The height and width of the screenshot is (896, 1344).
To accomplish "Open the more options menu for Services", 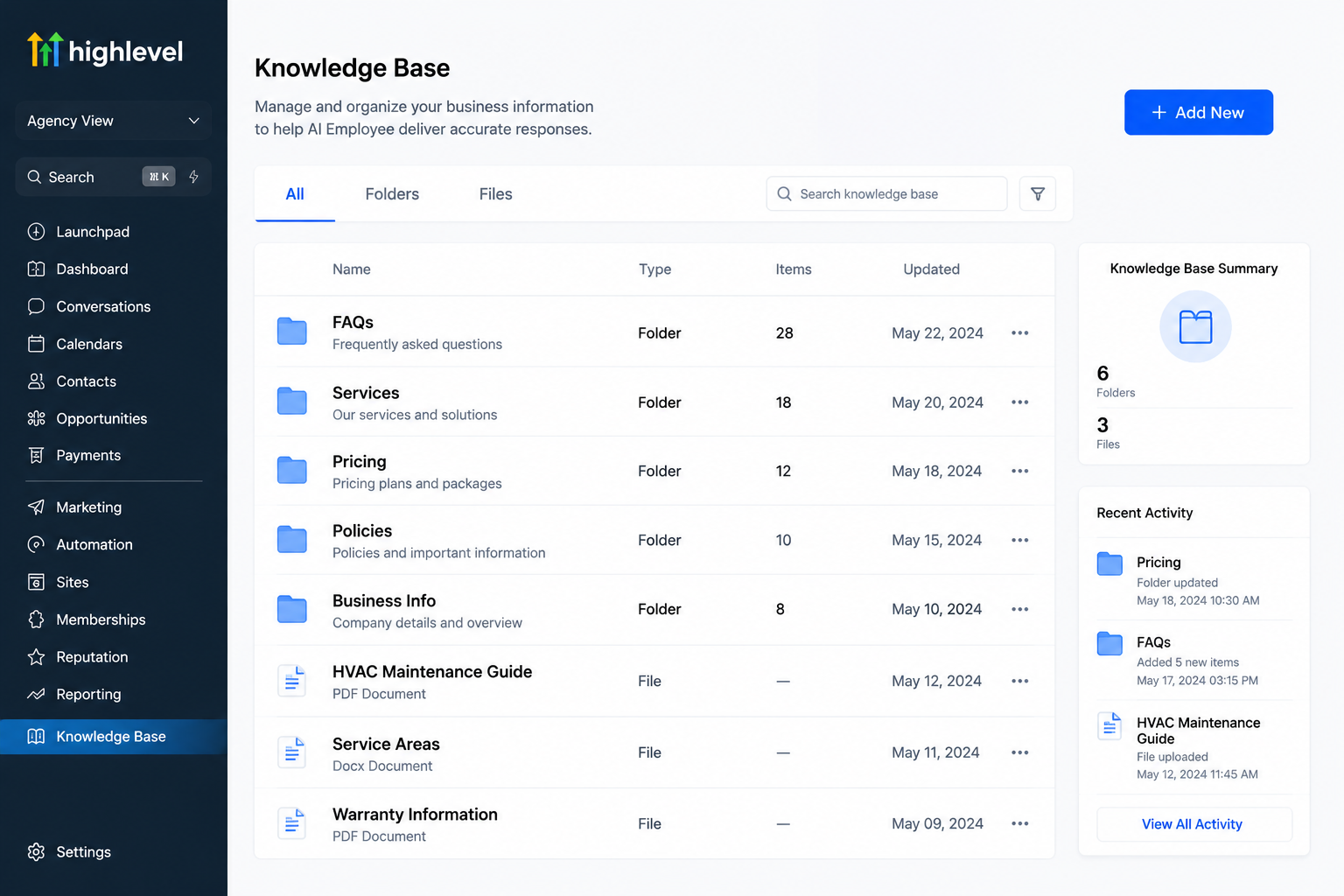I will pyautogui.click(x=1020, y=402).
